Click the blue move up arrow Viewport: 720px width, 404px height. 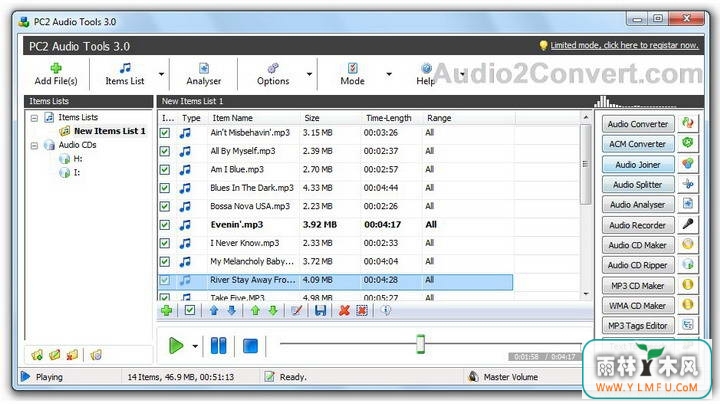point(214,311)
